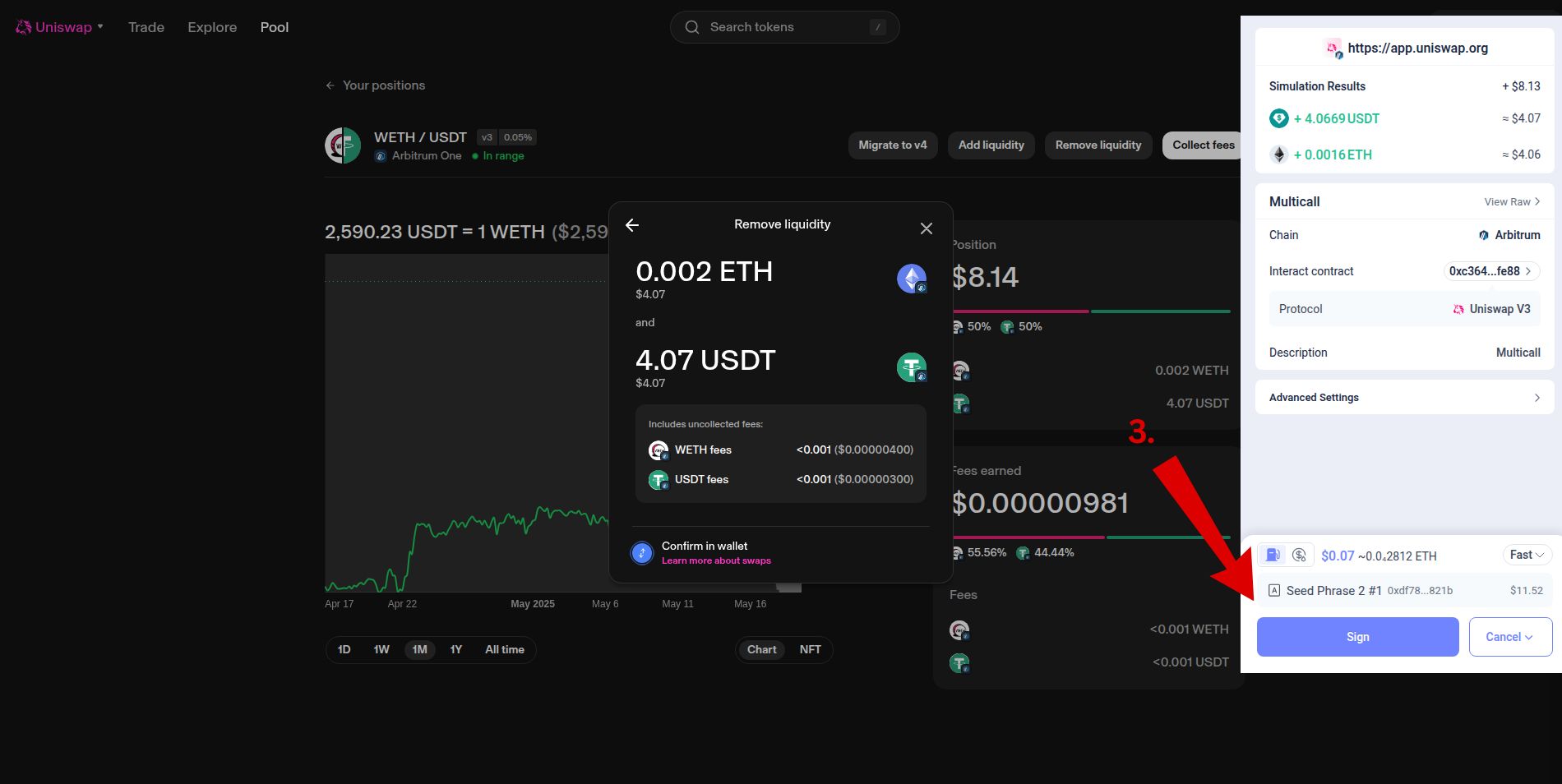Go back using the dialog's back arrow
Screen dimensions: 1562x784
click(632, 225)
